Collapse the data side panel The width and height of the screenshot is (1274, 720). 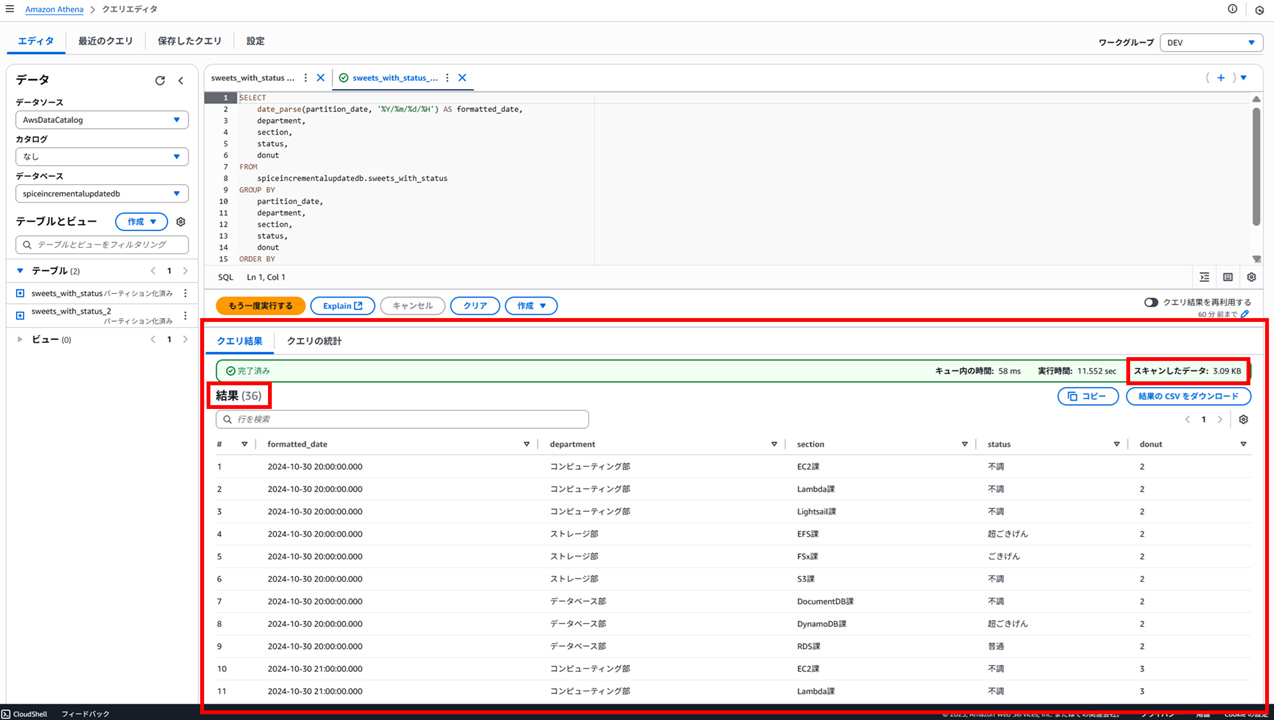pos(181,80)
